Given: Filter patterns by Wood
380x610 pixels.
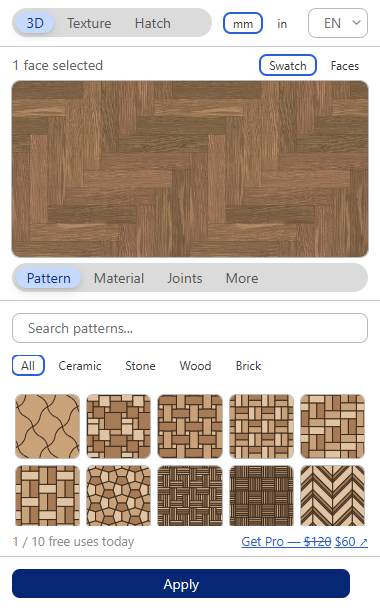Looking at the screenshot, I should (195, 366).
